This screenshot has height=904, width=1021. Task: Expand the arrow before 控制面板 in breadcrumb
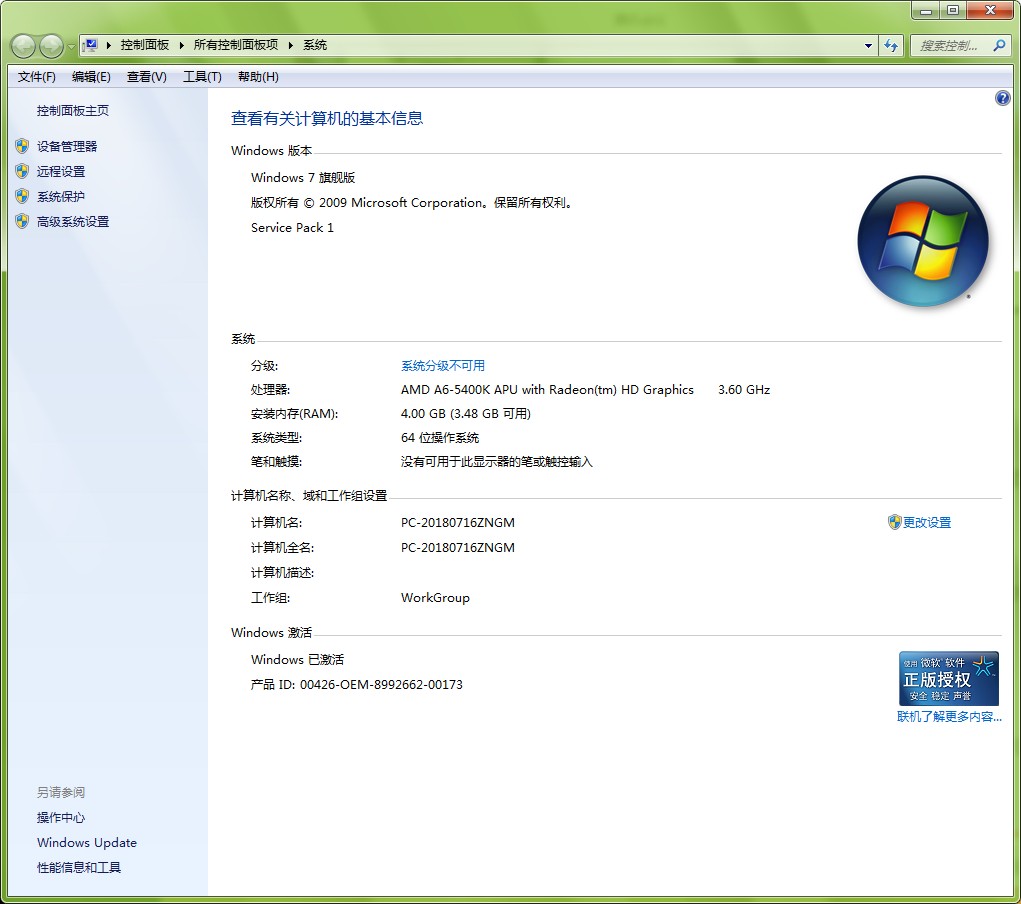[108, 45]
